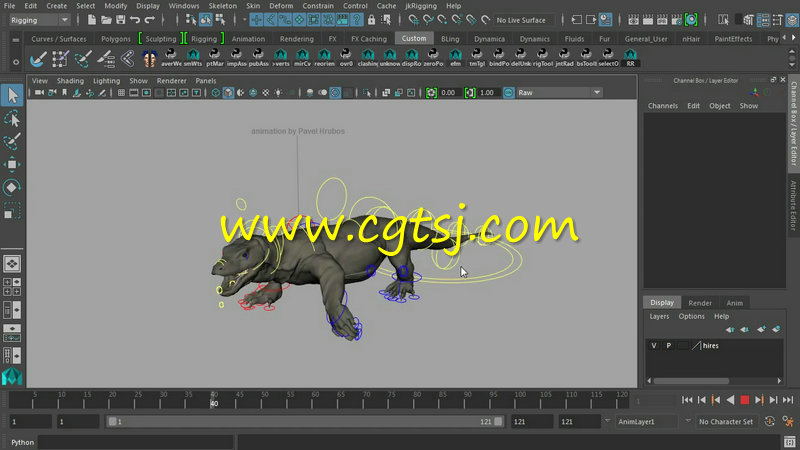Launch the mirCv shelf script
This screenshot has width=800, height=450.
[x=303, y=58]
